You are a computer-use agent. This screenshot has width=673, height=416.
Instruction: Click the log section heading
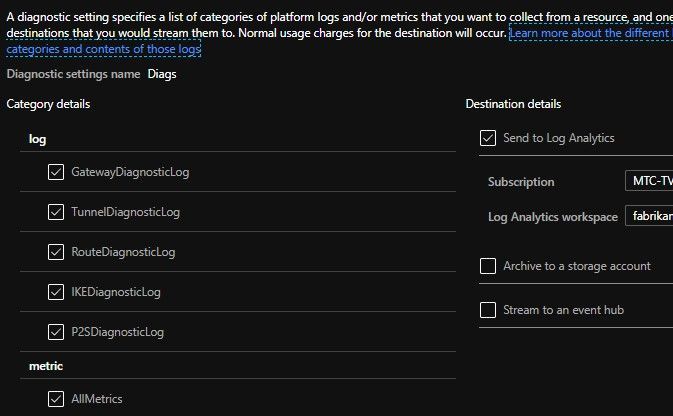click(x=37, y=139)
